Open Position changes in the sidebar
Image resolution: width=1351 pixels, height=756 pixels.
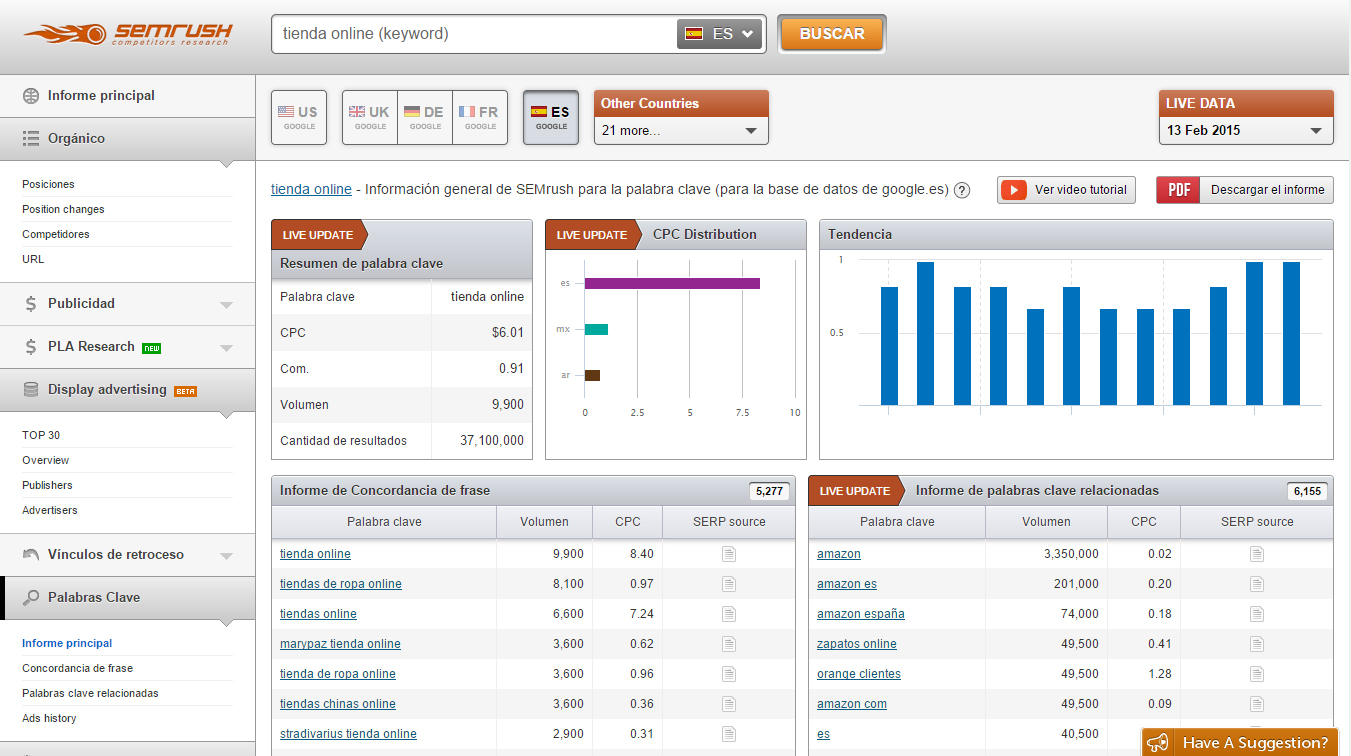(x=63, y=209)
